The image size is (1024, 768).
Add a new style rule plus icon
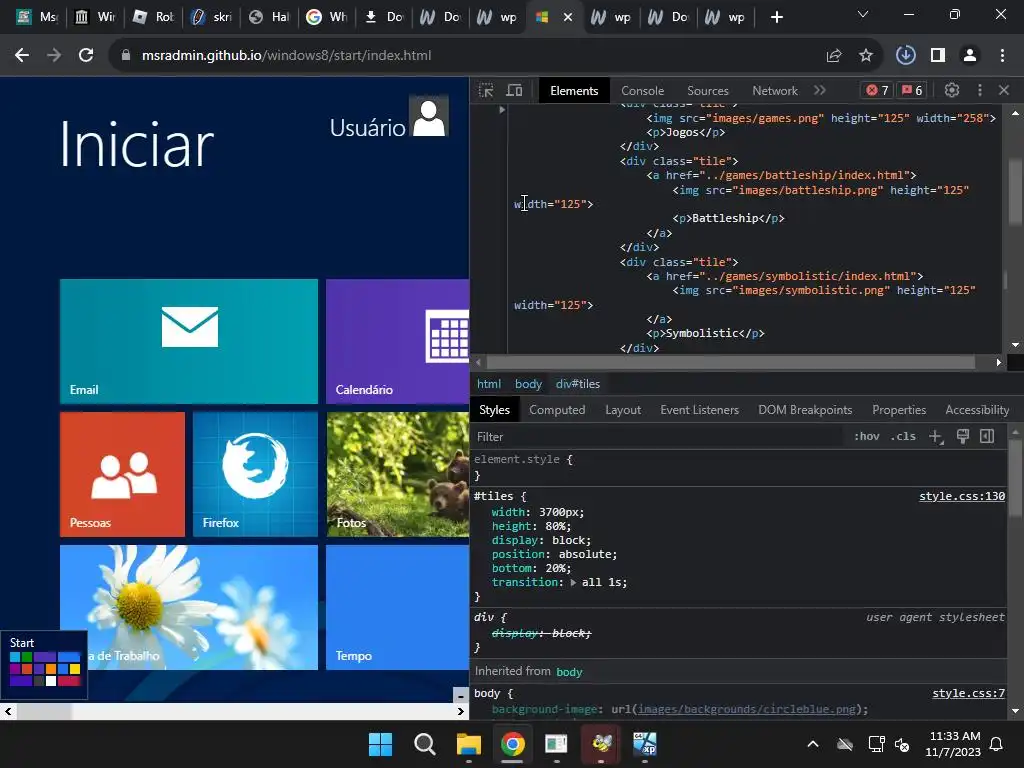936,436
